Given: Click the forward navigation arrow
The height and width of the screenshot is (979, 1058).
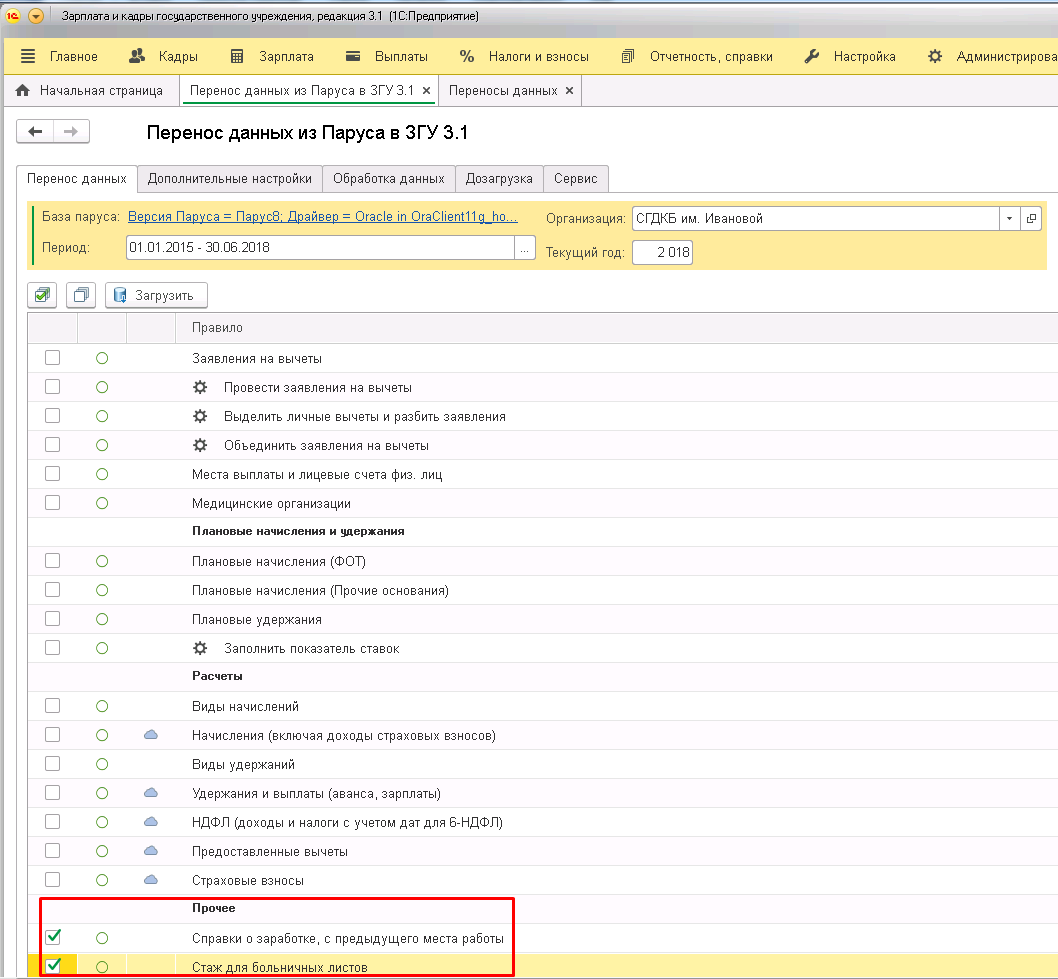Looking at the screenshot, I should tap(71, 132).
